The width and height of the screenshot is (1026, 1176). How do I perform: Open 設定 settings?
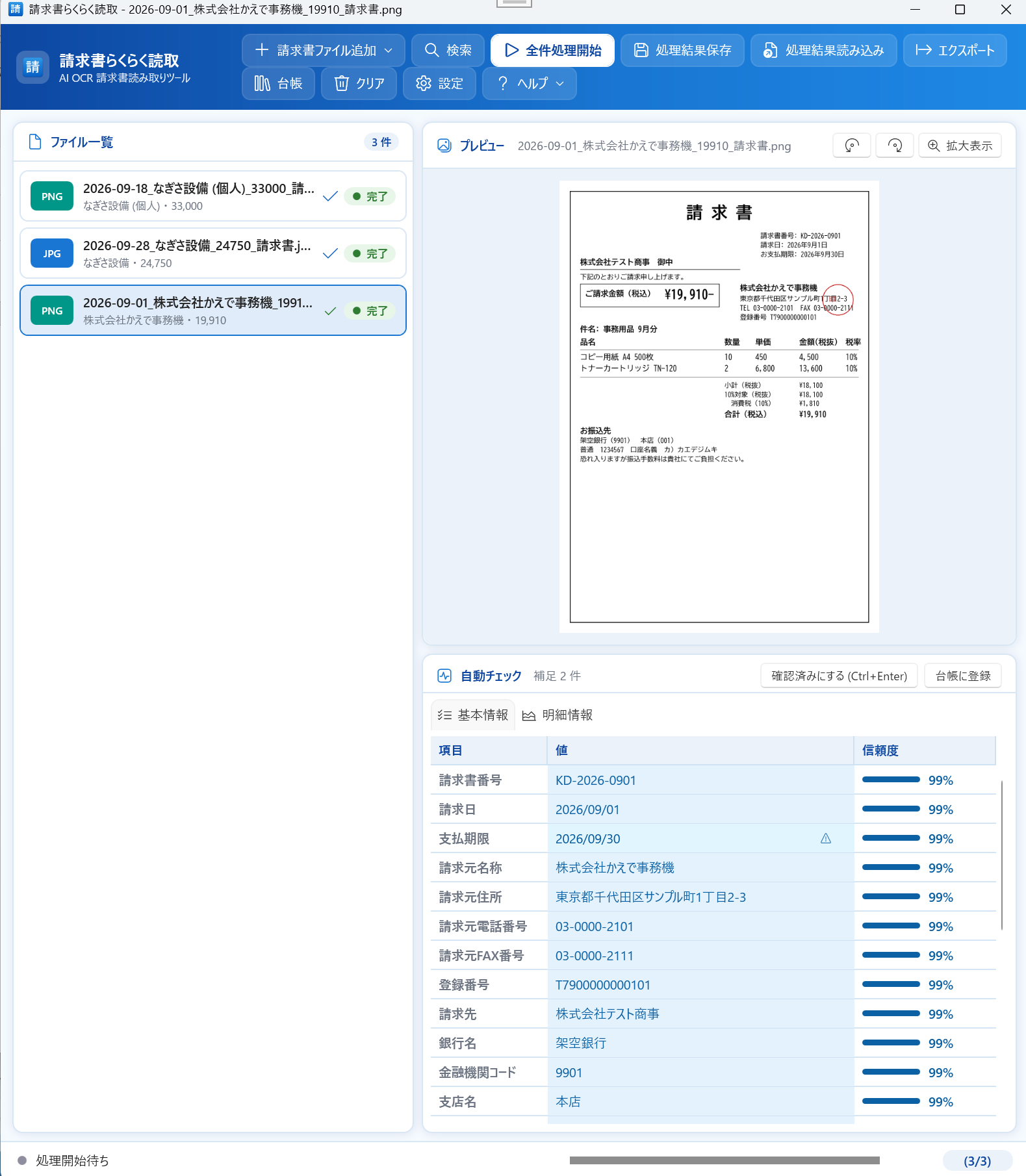click(x=439, y=83)
